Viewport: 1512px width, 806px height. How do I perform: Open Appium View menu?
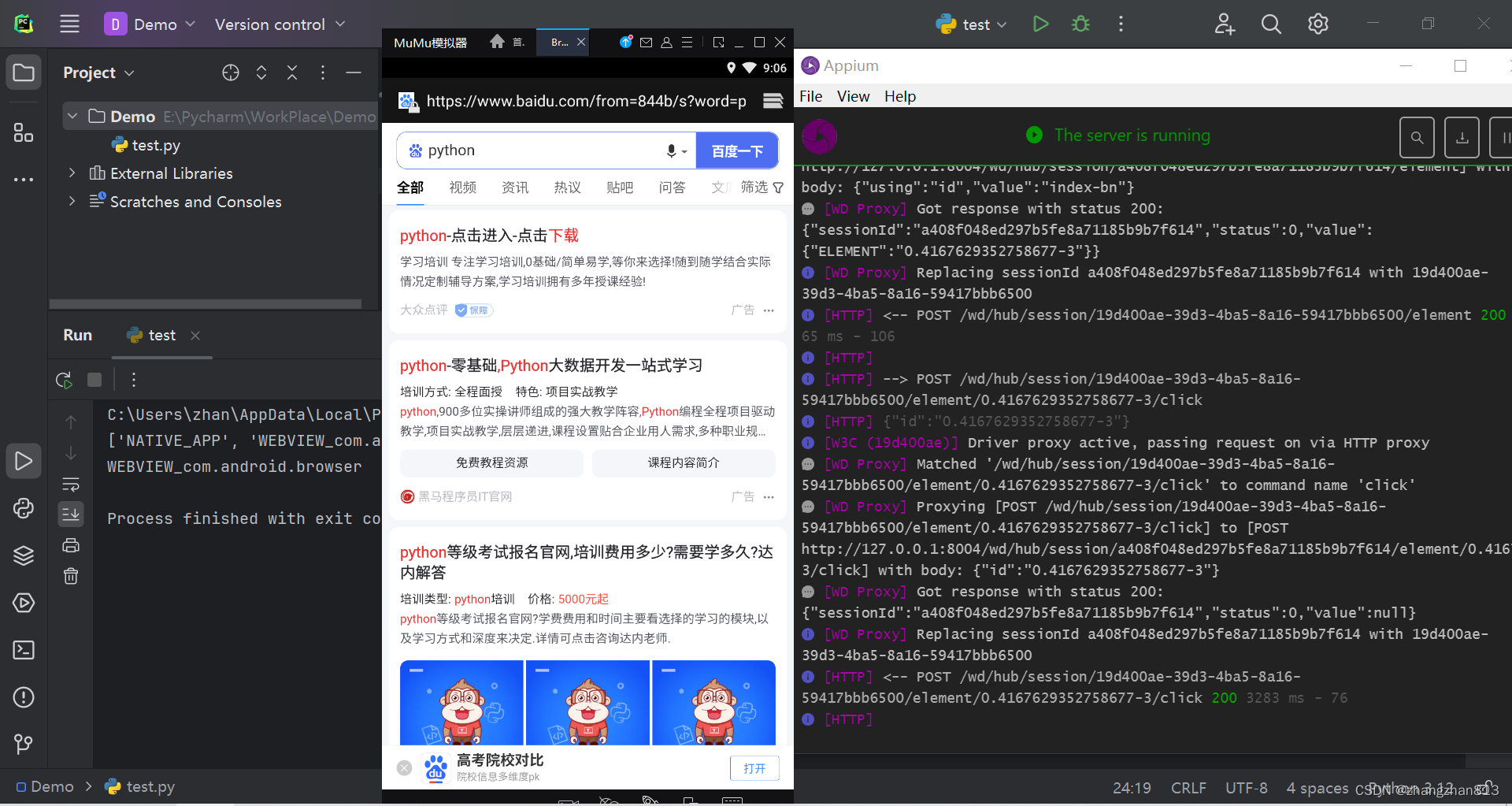(x=853, y=96)
